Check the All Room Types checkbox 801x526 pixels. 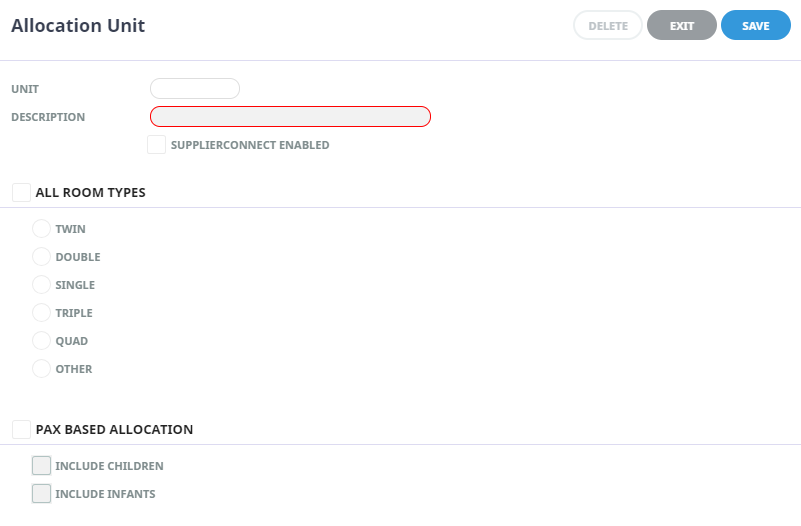[x=21, y=192]
